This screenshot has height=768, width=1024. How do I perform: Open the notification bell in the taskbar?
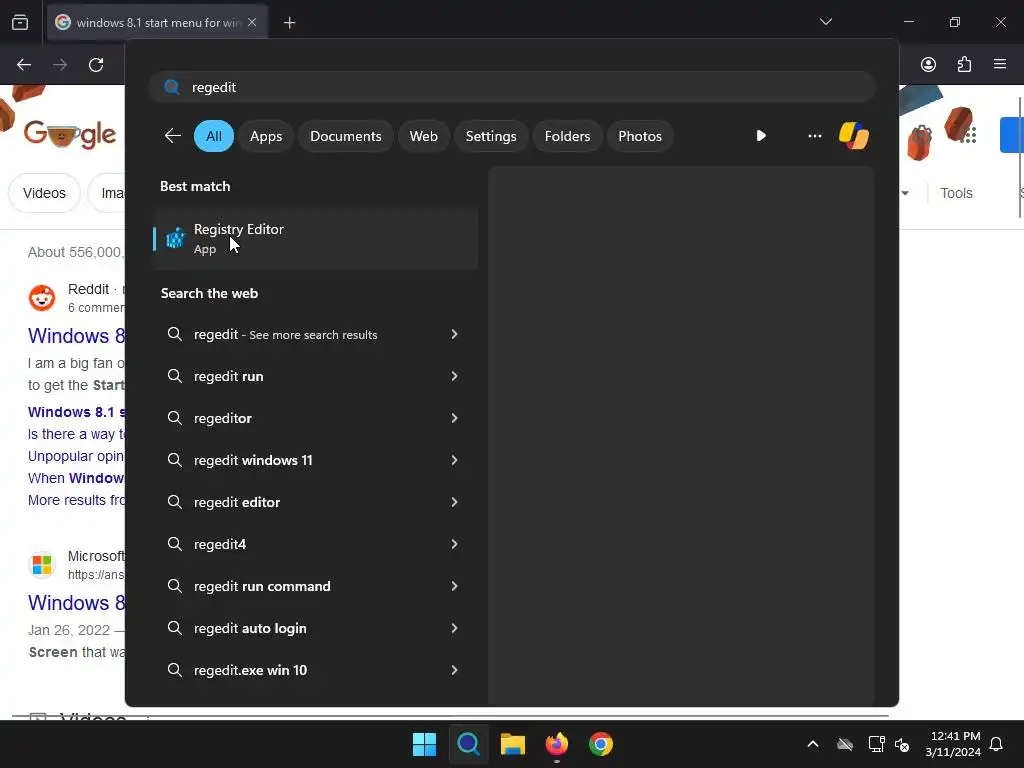[x=996, y=744]
